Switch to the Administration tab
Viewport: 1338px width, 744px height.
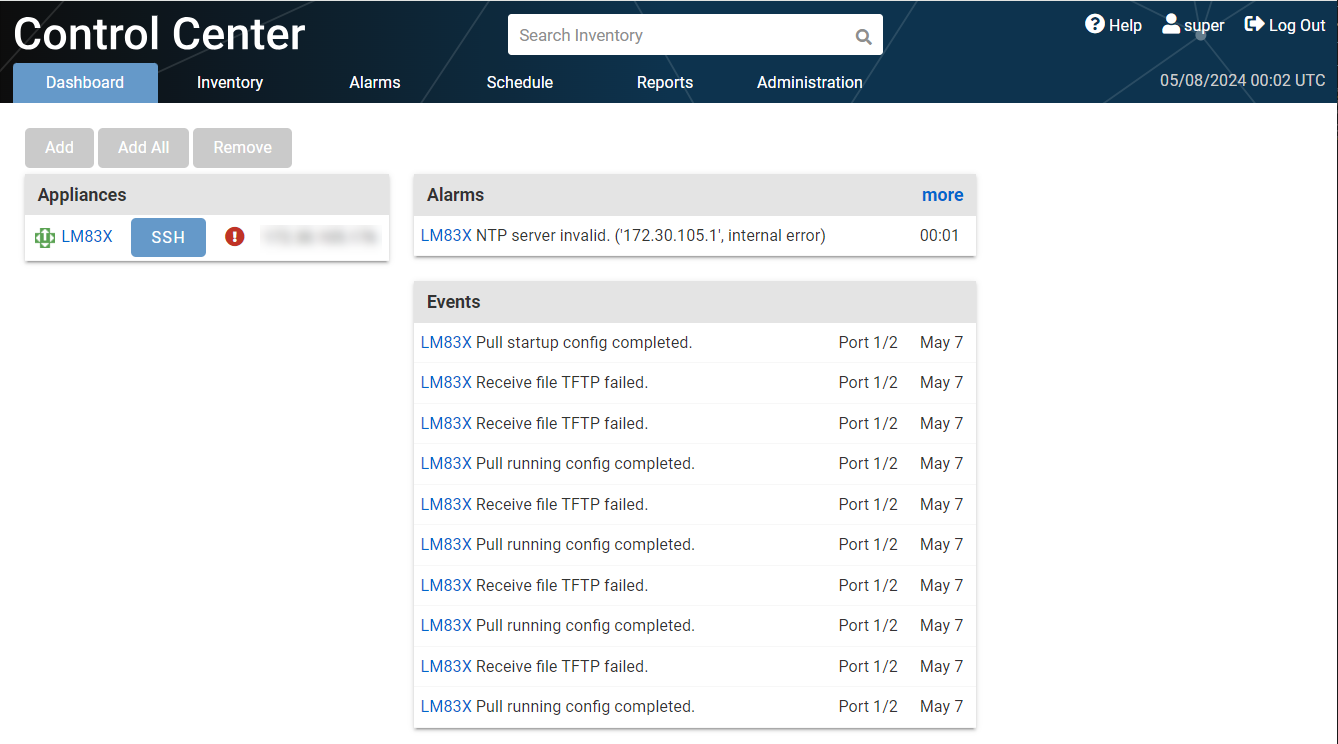point(810,83)
